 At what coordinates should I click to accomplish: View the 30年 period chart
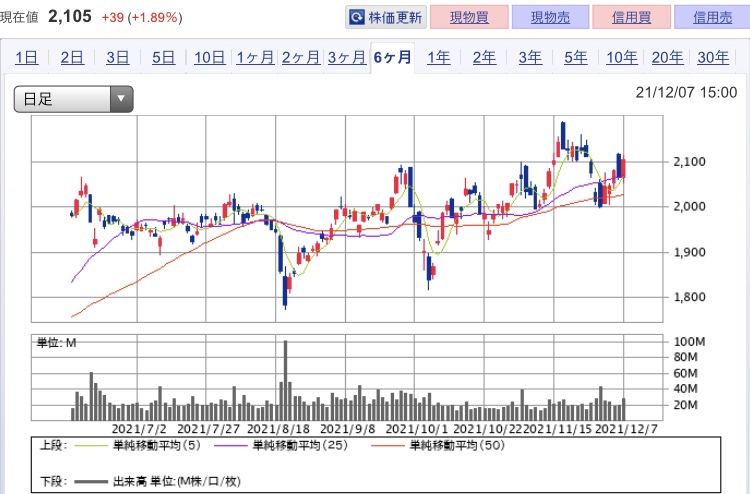tap(713, 57)
